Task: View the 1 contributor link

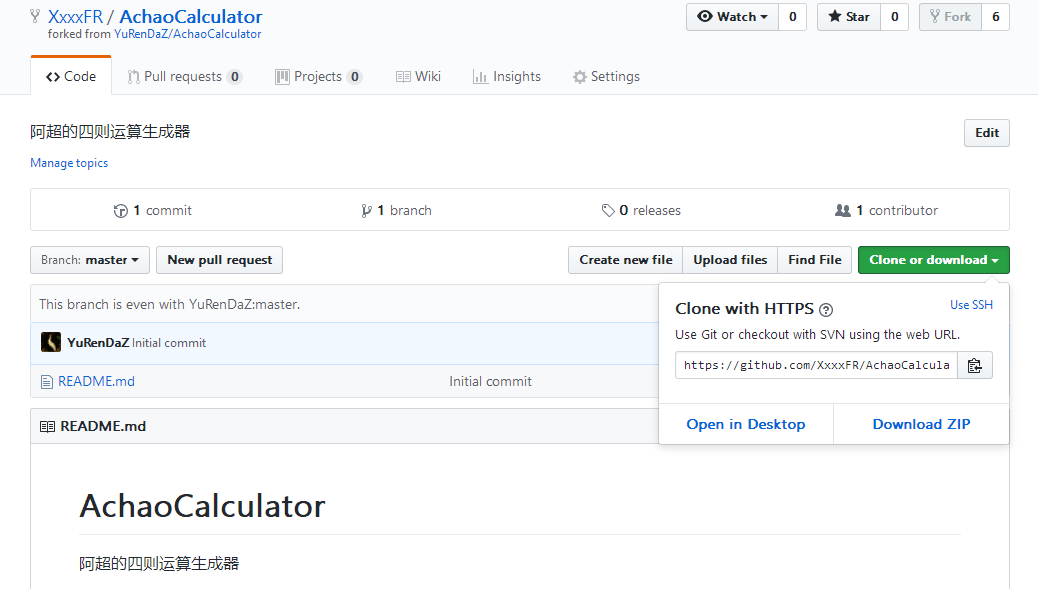Action: 886,210
